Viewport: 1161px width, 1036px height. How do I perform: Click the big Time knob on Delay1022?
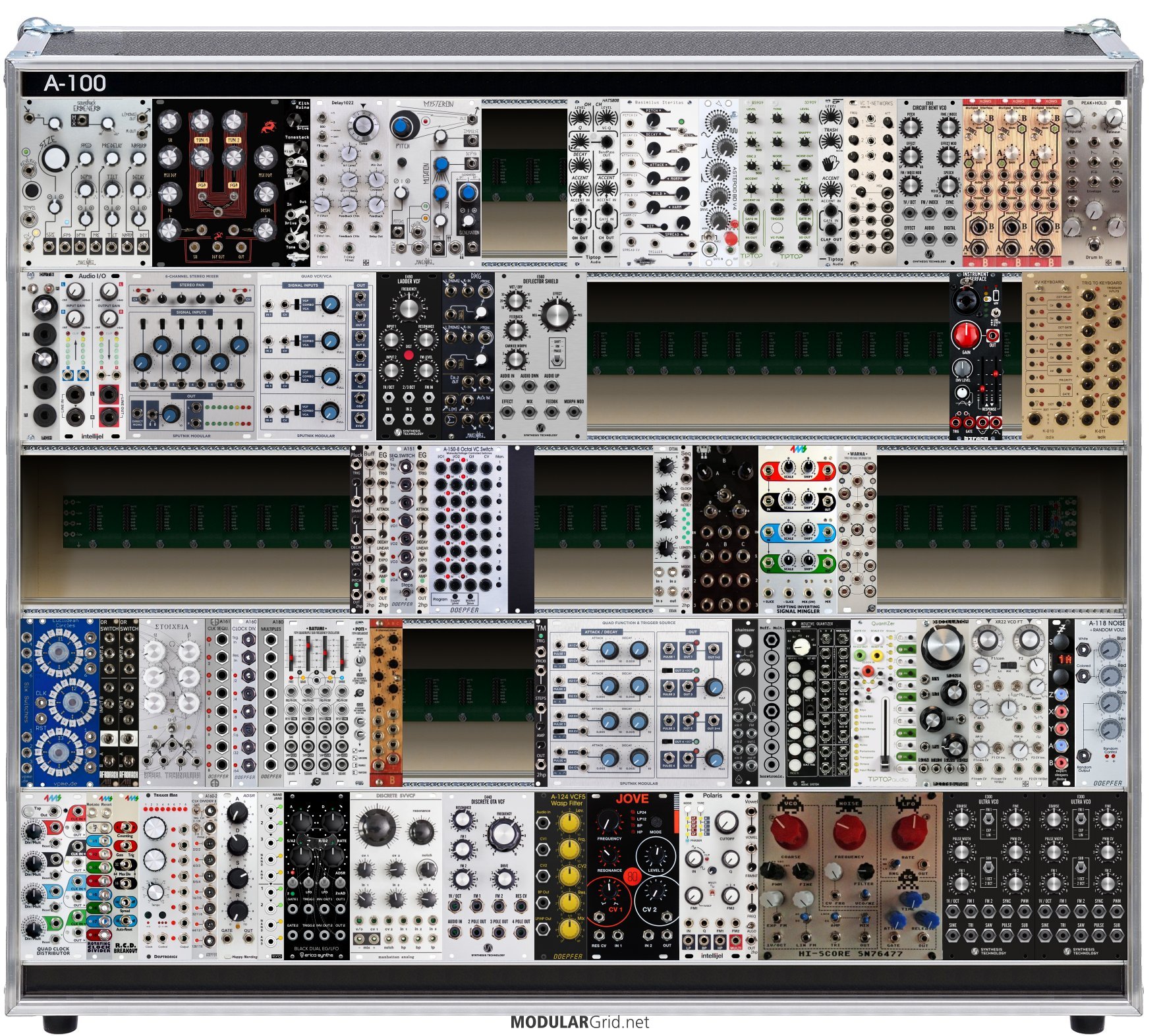coord(362,125)
